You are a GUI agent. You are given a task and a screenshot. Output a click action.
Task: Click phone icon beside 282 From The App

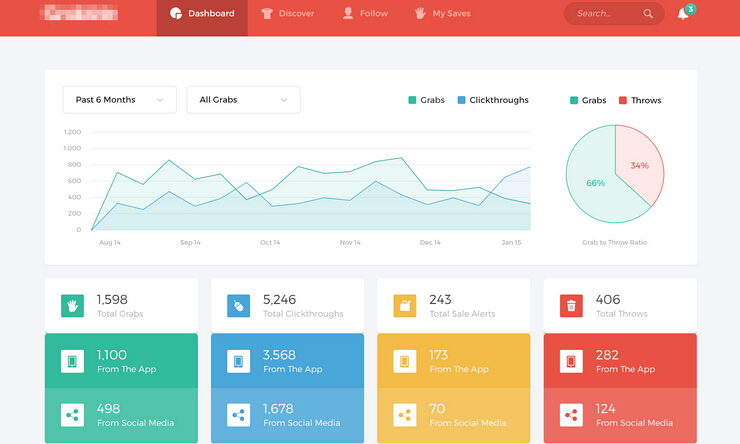coord(571,361)
